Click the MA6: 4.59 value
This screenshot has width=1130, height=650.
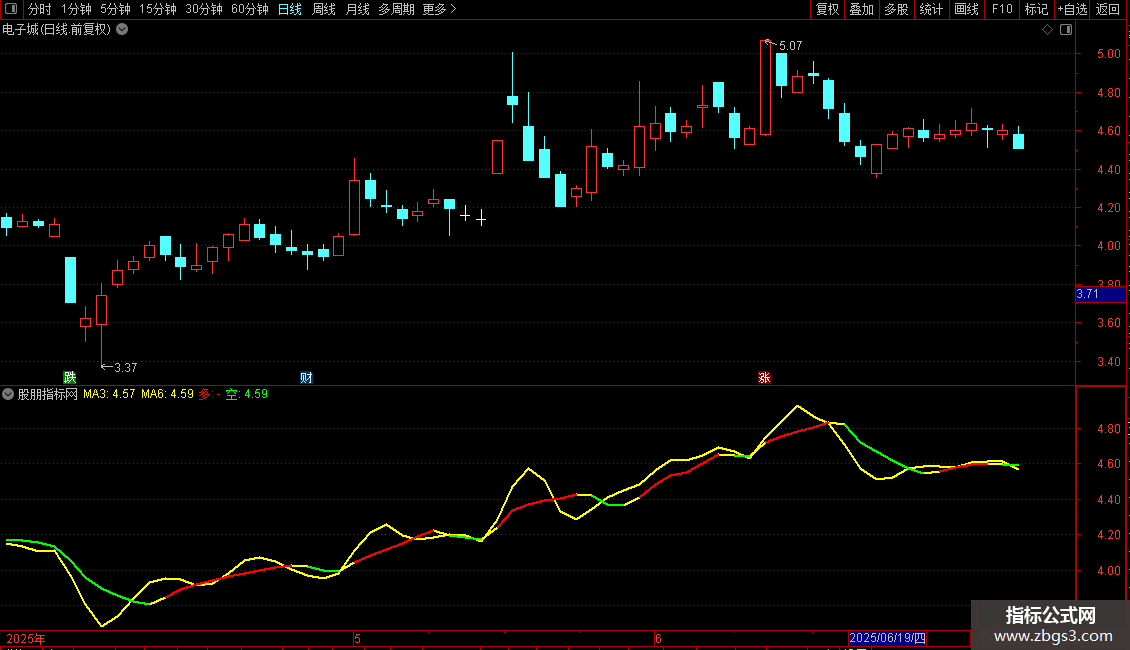(167, 394)
